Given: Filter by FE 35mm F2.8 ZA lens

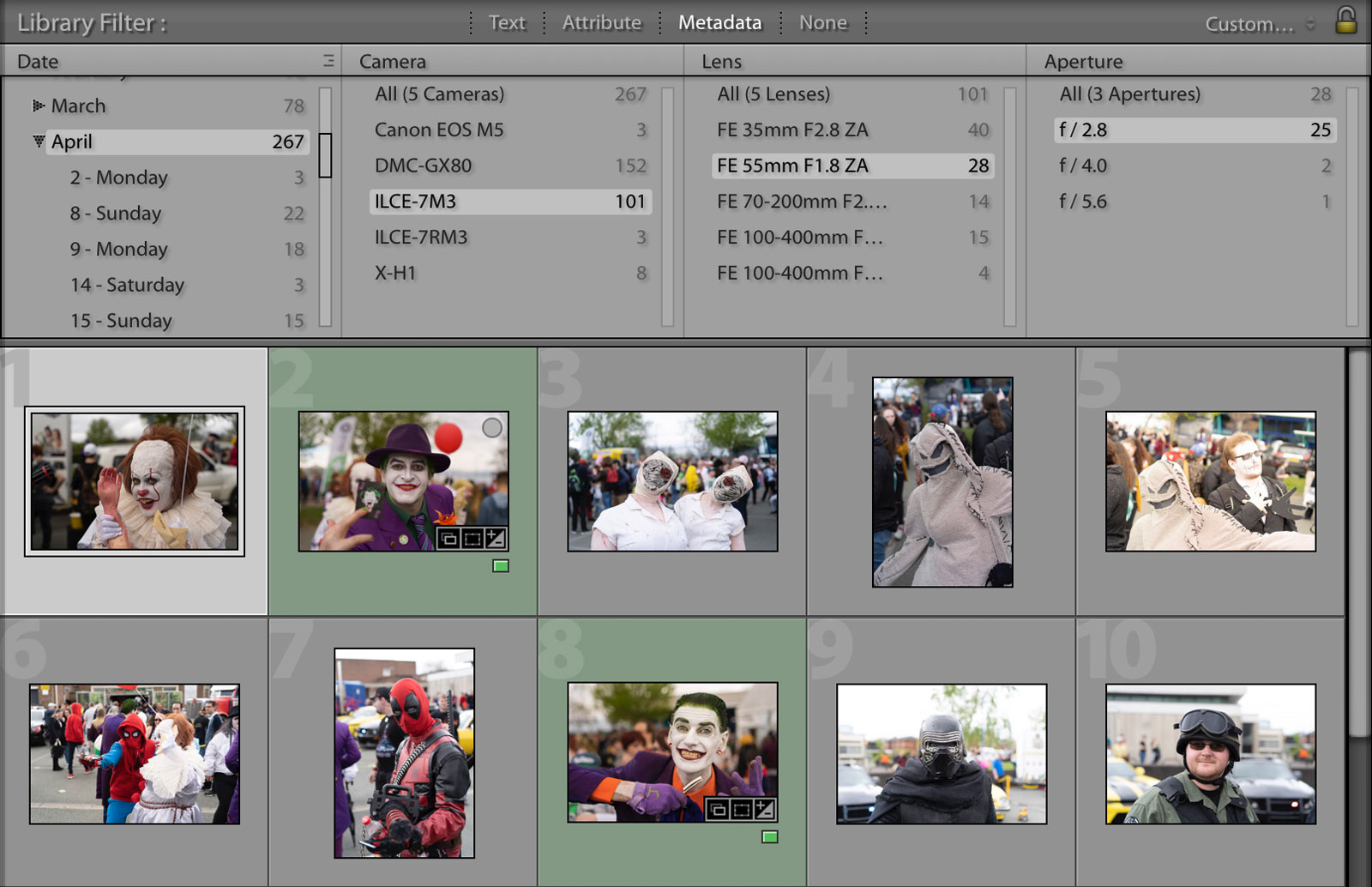Looking at the screenshot, I should (x=852, y=130).
